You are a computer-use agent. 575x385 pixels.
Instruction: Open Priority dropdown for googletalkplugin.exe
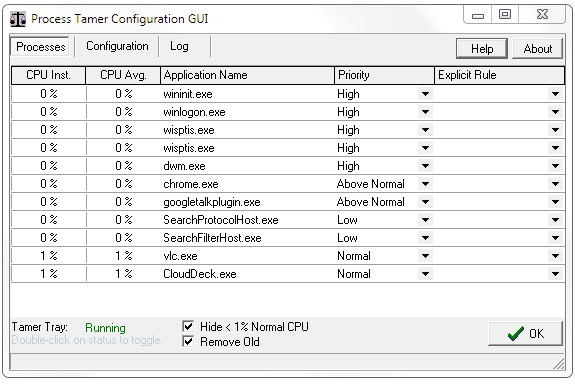425,202
